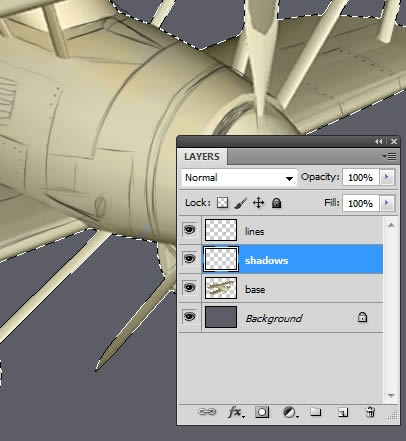This screenshot has height=441, width=406.
Task: Add a layer mask
Action: click(262, 412)
